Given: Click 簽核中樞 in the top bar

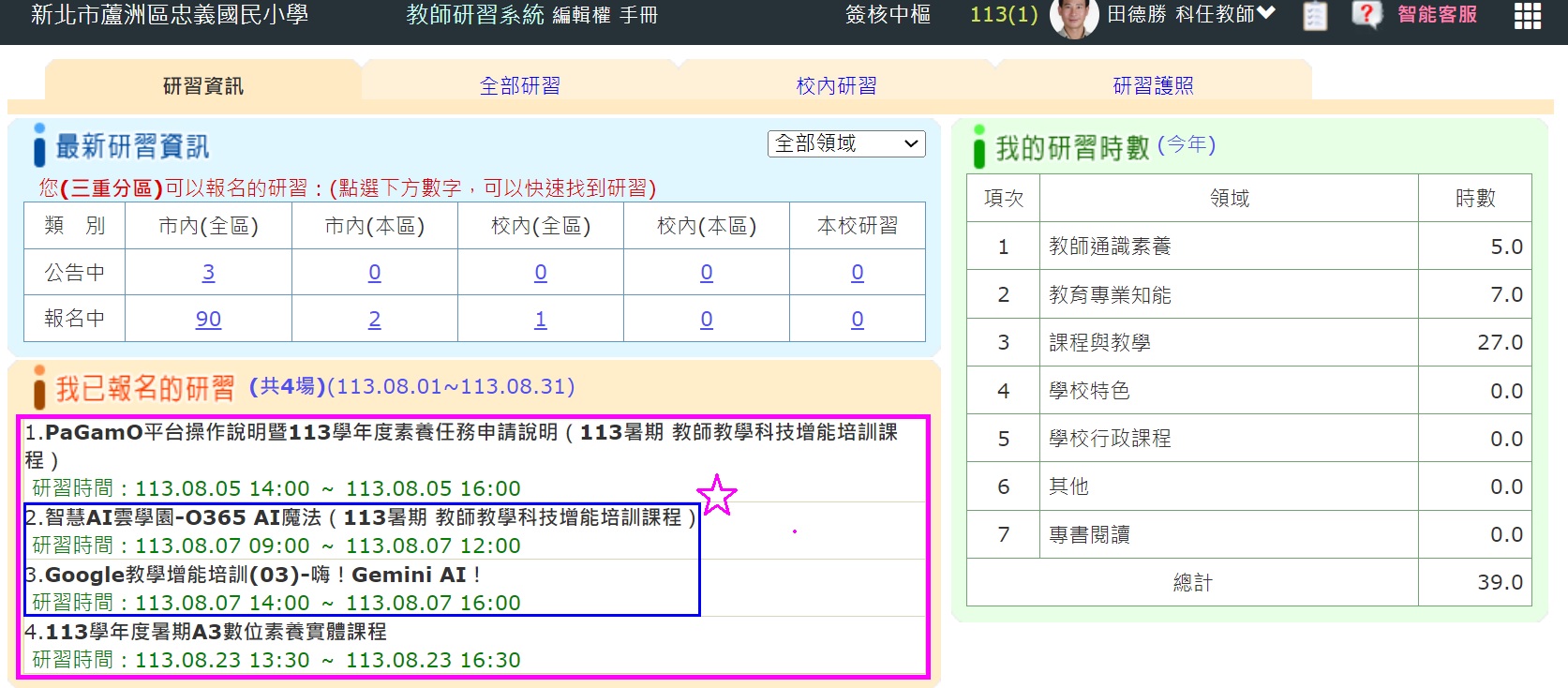Looking at the screenshot, I should coord(888,14).
